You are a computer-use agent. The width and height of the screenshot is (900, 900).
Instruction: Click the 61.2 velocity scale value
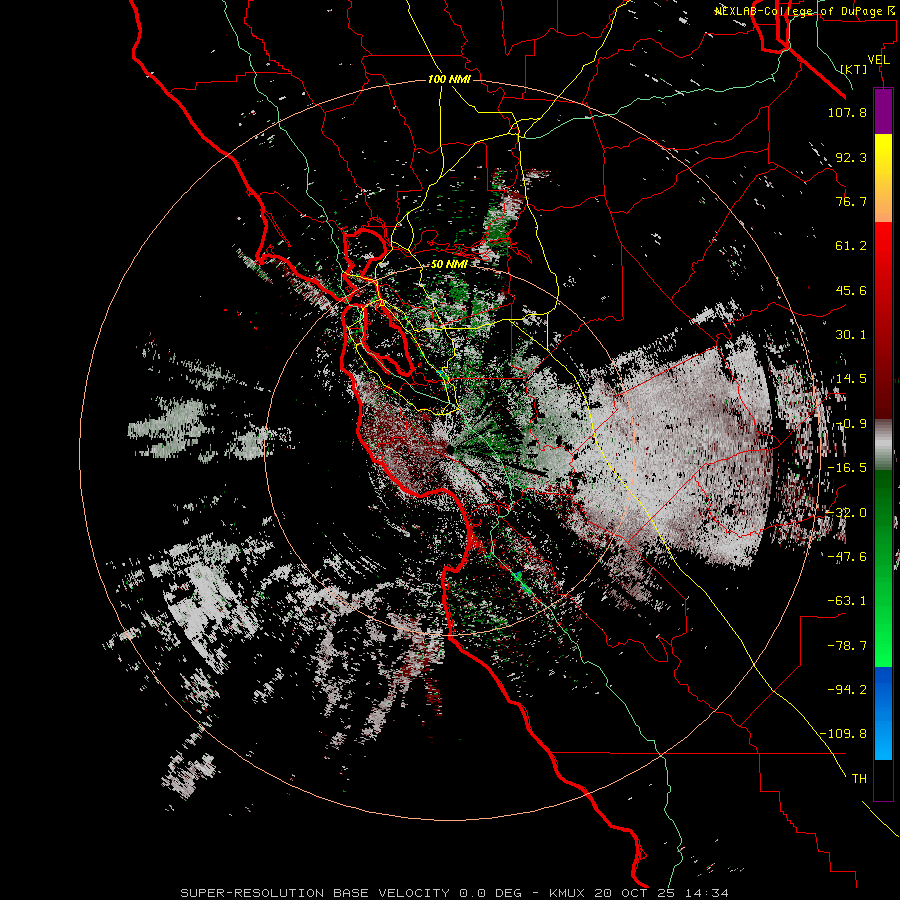851,246
